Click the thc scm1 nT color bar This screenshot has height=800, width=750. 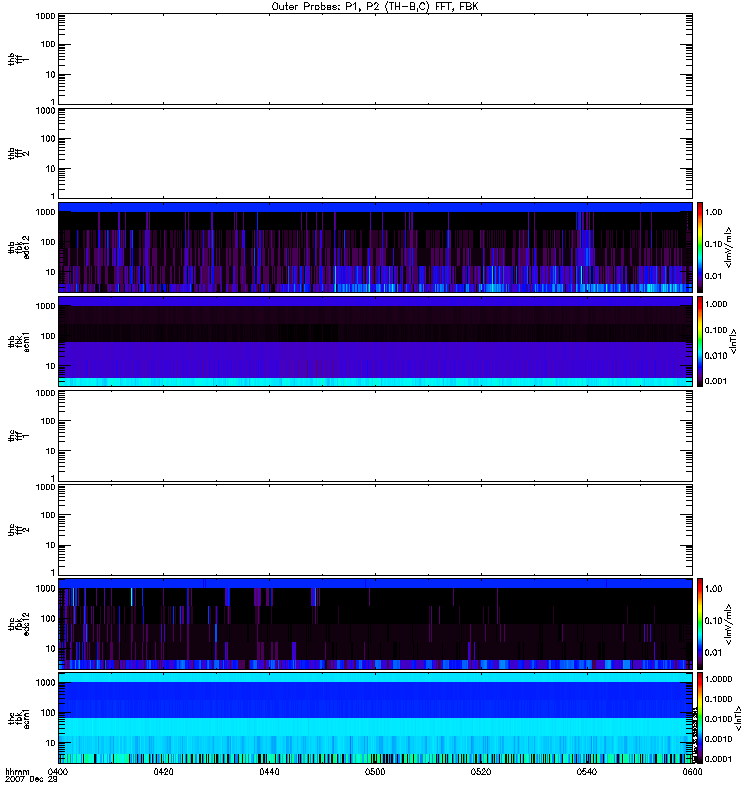coord(700,718)
